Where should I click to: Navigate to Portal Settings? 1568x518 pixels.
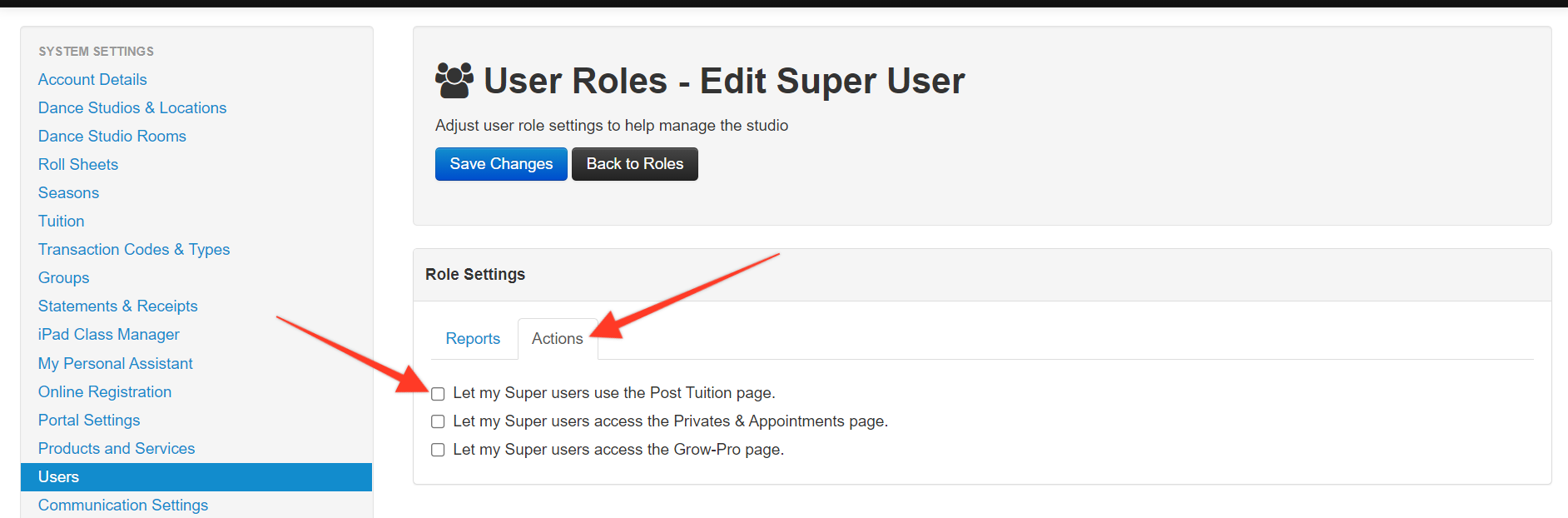click(x=89, y=420)
